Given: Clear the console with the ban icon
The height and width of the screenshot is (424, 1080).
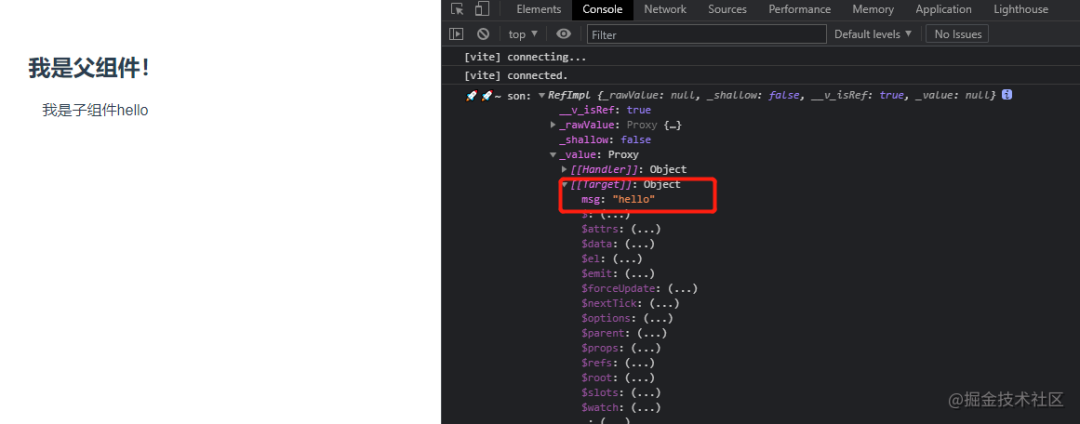Looking at the screenshot, I should [483, 34].
